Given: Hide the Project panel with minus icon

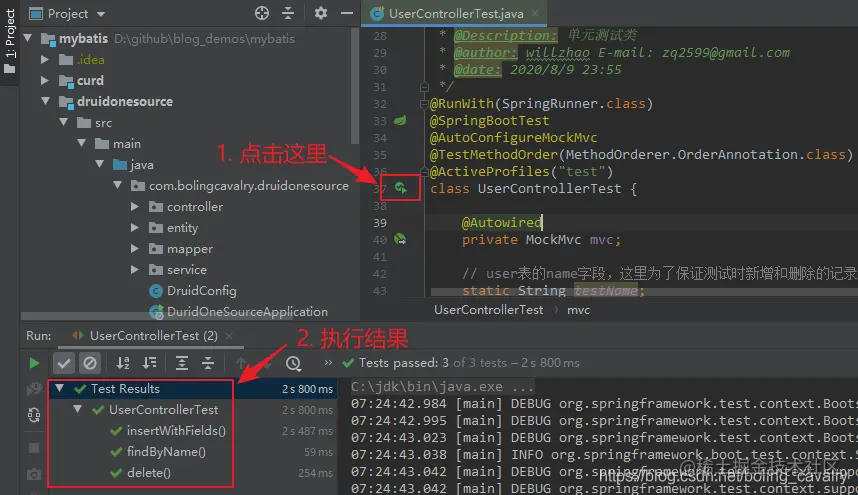Looking at the screenshot, I should point(347,13).
